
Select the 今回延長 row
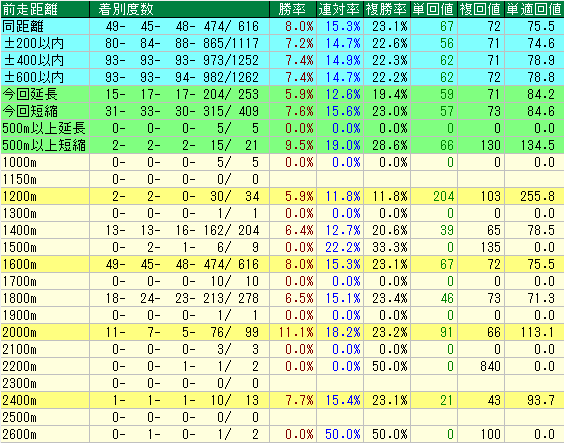(282, 94)
